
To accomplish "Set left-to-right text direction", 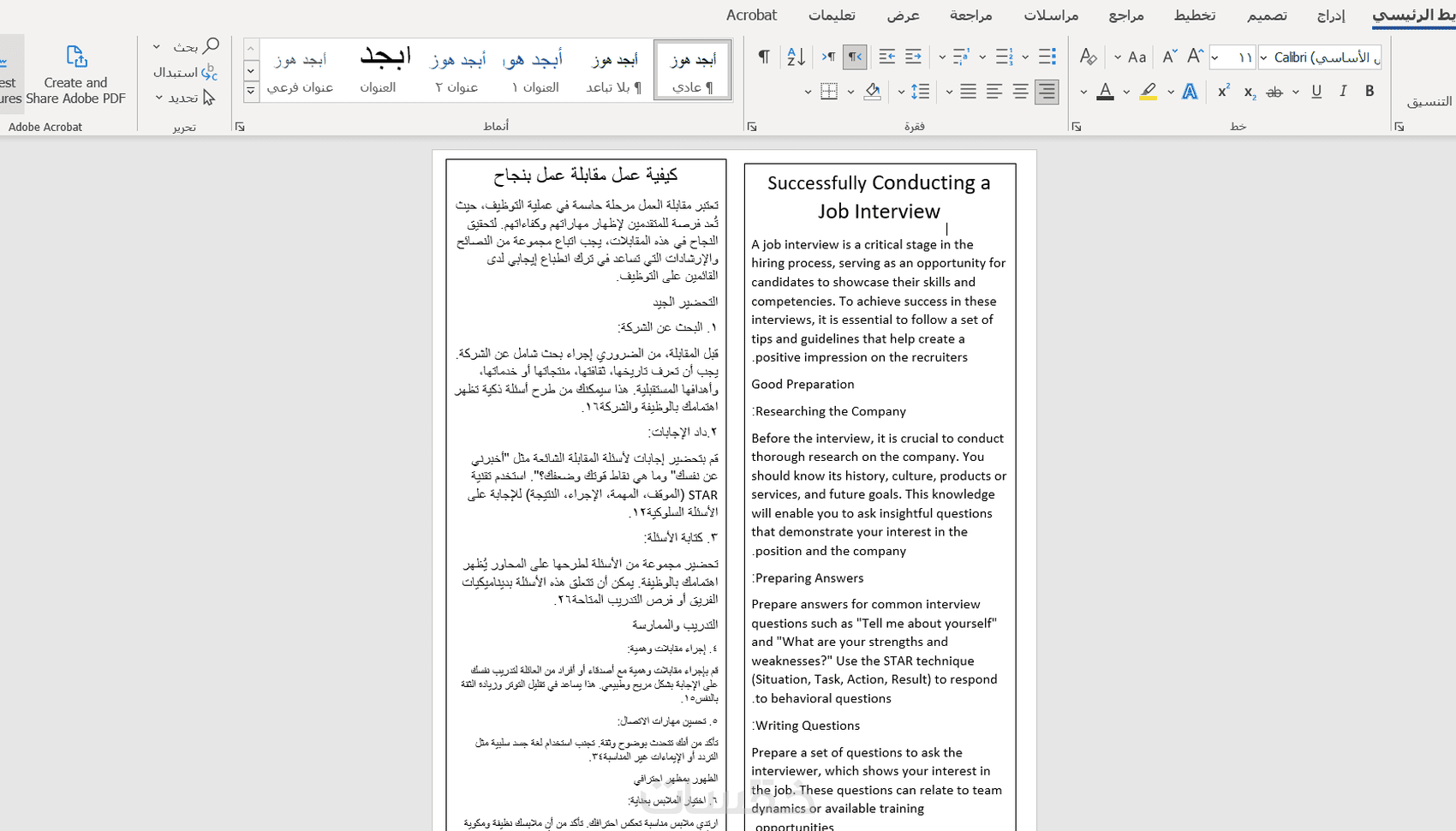I will [x=828, y=57].
